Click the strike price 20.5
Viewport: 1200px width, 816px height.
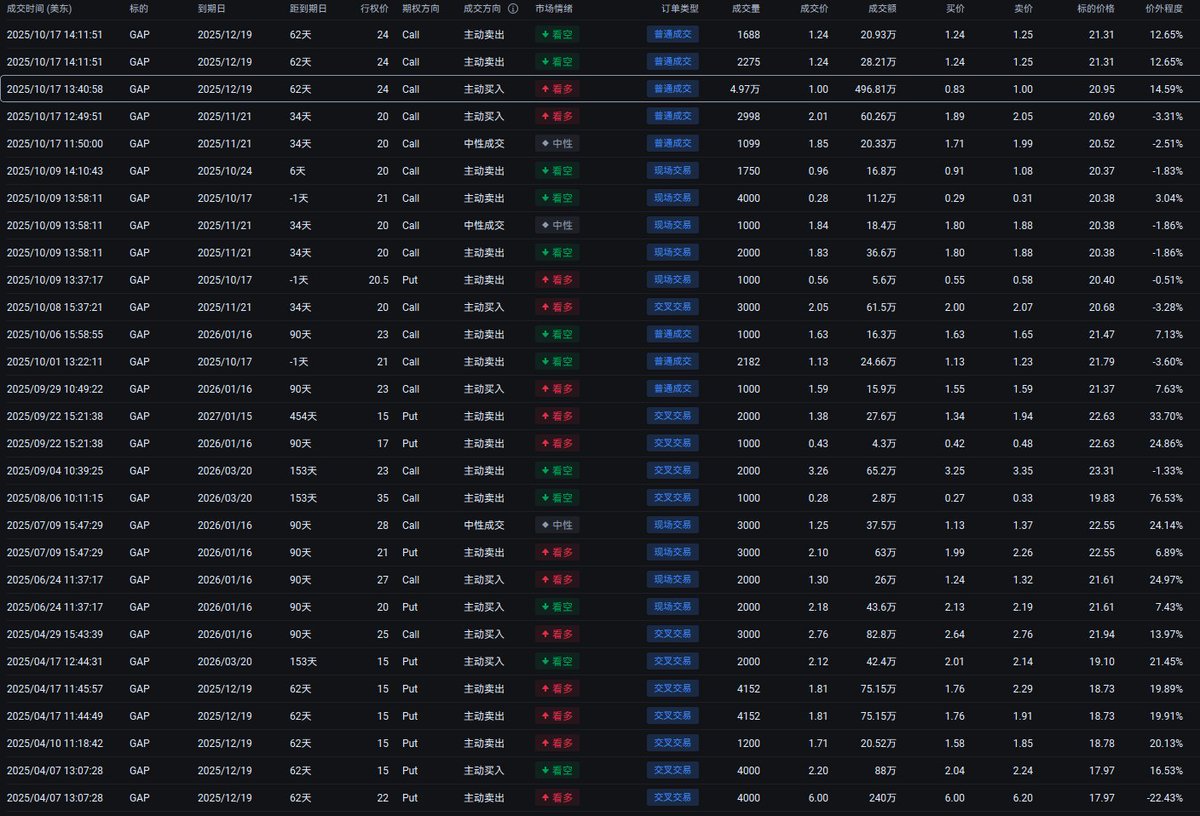pyautogui.click(x=378, y=280)
